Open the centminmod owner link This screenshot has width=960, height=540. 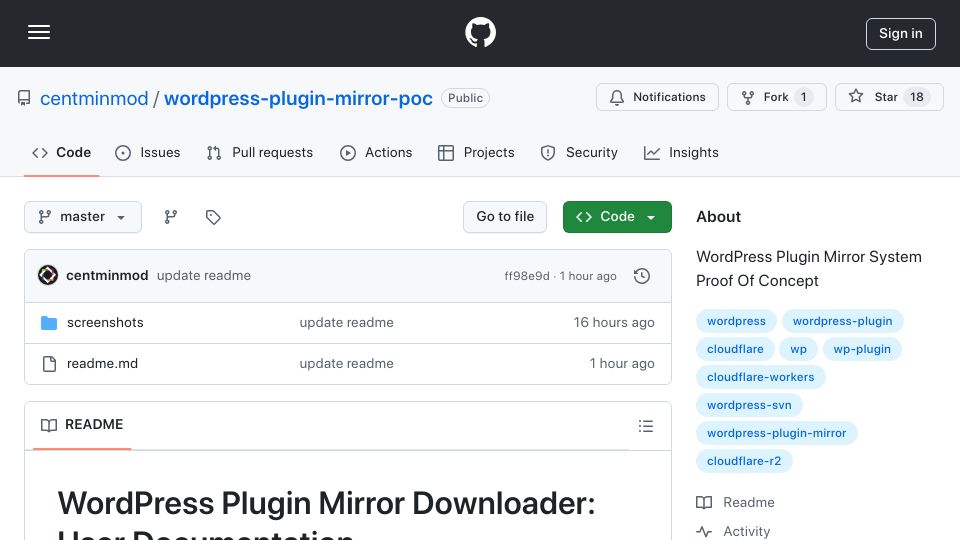coord(94,98)
